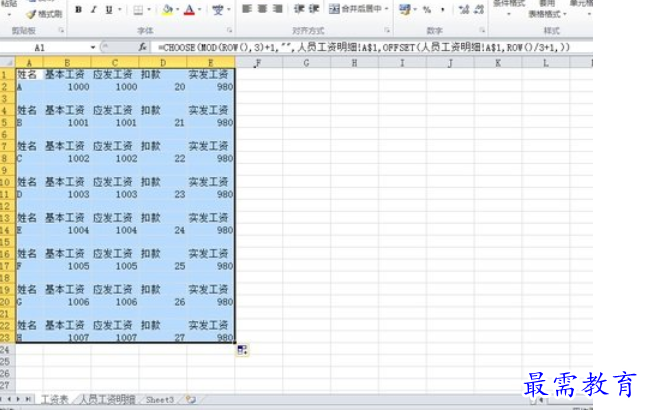
Task: Click cell E10 containing 实发工资
Action: [x=211, y=182]
